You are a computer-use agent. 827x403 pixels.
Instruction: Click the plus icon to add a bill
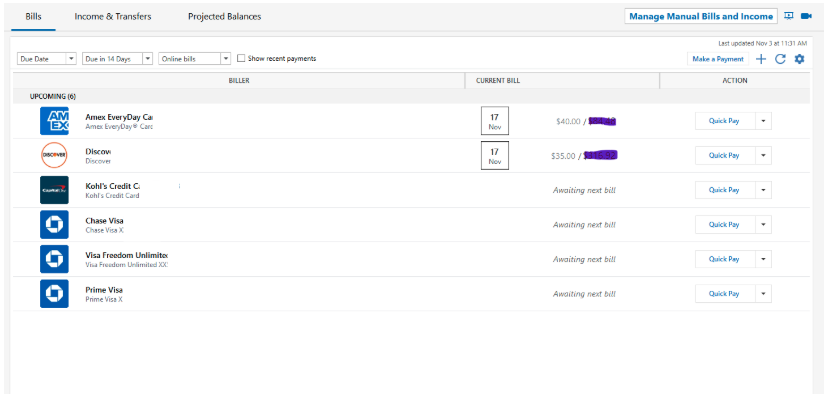click(x=761, y=59)
